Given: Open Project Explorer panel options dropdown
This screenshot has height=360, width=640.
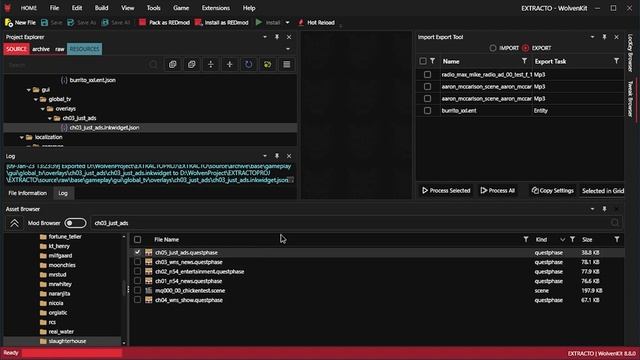Looking at the screenshot, I should pyautogui.click(x=265, y=37).
